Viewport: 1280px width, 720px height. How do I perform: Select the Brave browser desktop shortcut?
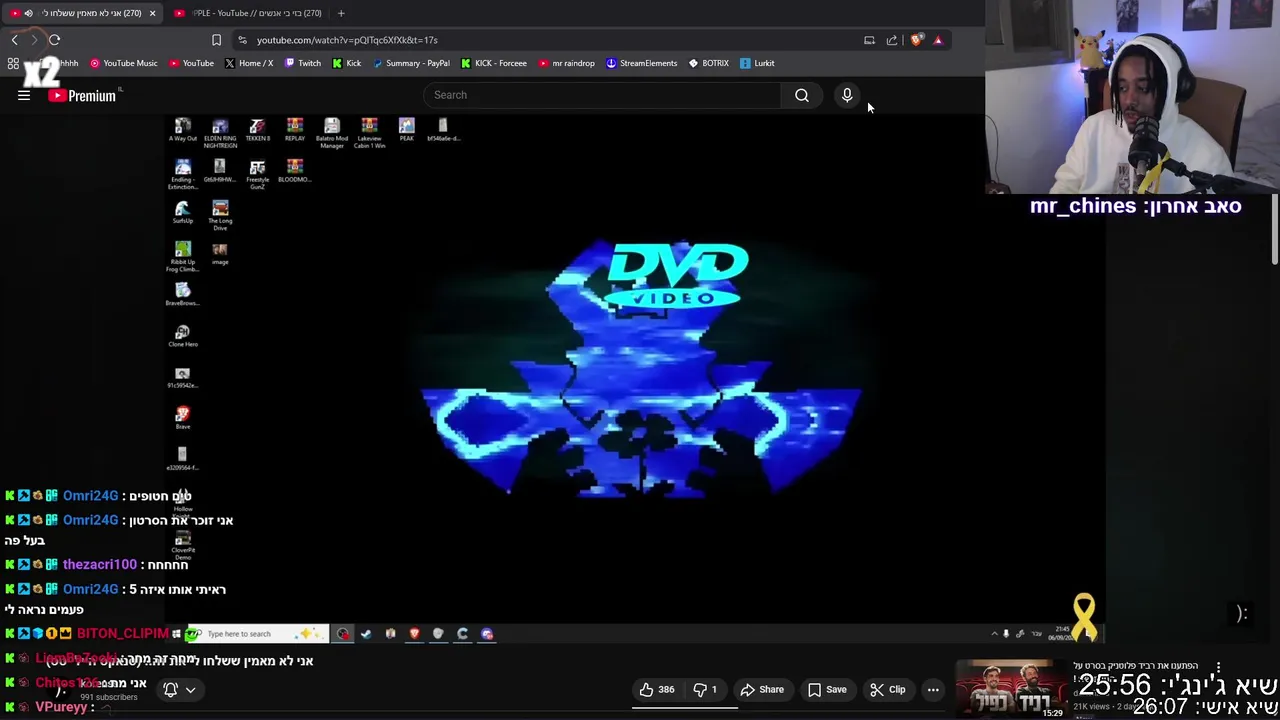182,417
